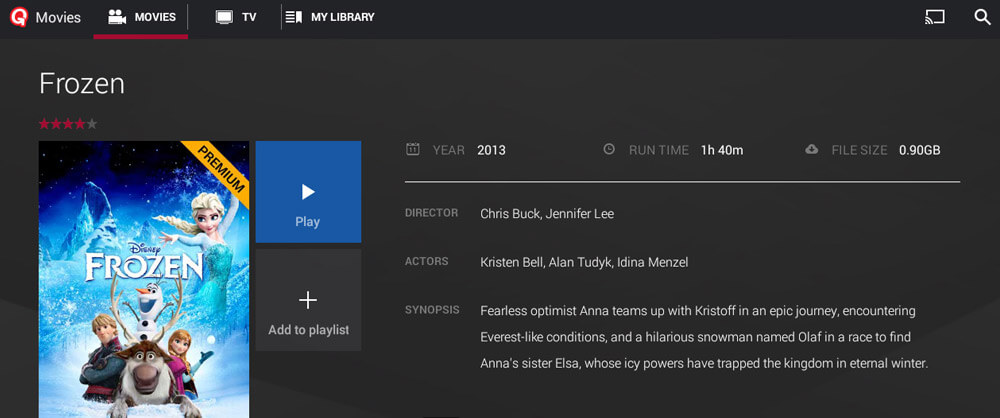Open the MY LIBRARY tab
This screenshot has width=1000, height=418.
(x=330, y=18)
